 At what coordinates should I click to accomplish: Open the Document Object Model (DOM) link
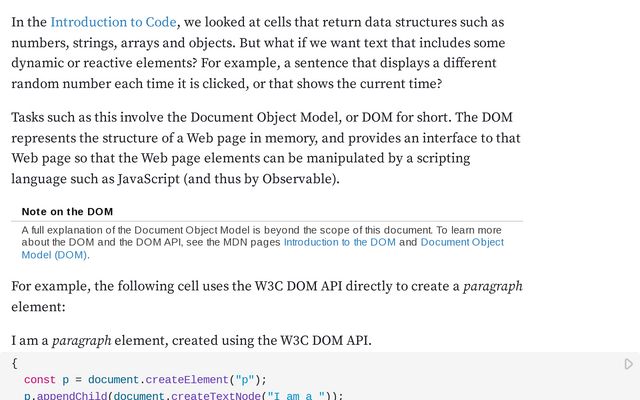pyautogui.click(x=263, y=249)
